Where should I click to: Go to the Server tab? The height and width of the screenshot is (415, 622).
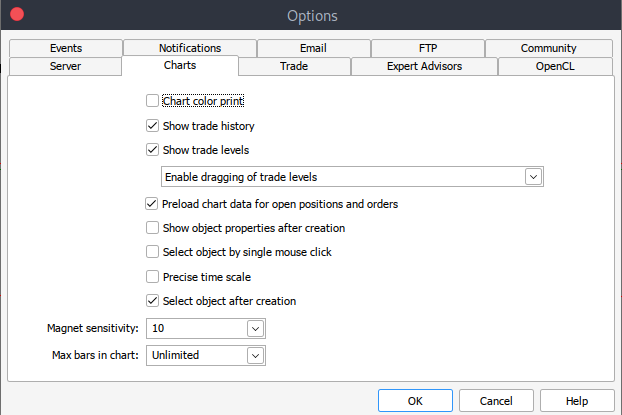65,67
